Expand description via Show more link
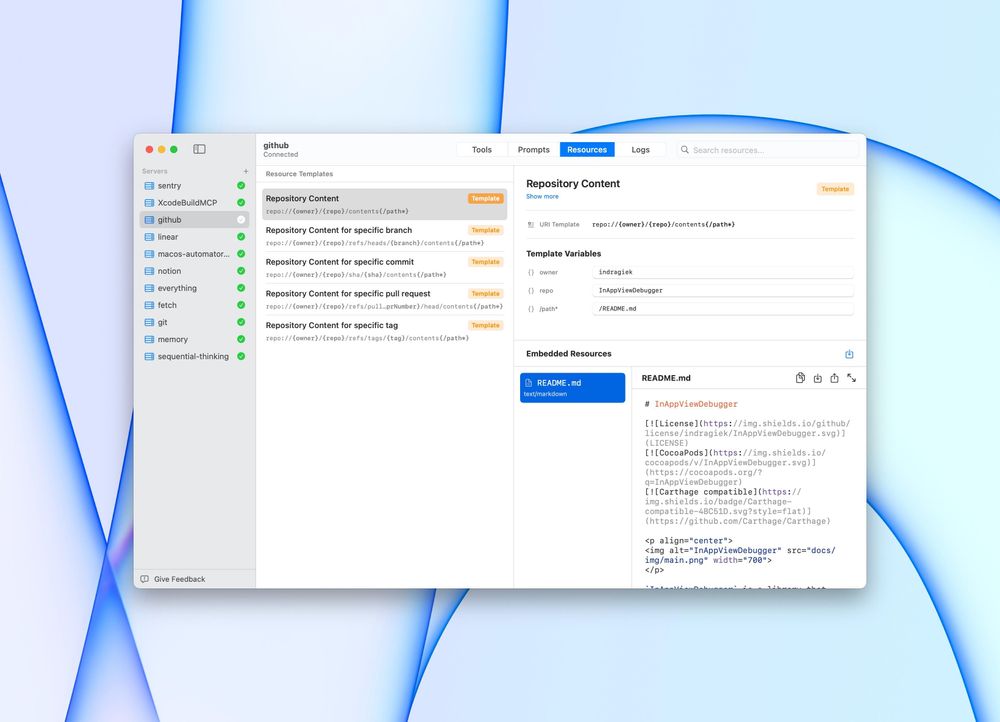The image size is (1000, 722). tap(542, 196)
